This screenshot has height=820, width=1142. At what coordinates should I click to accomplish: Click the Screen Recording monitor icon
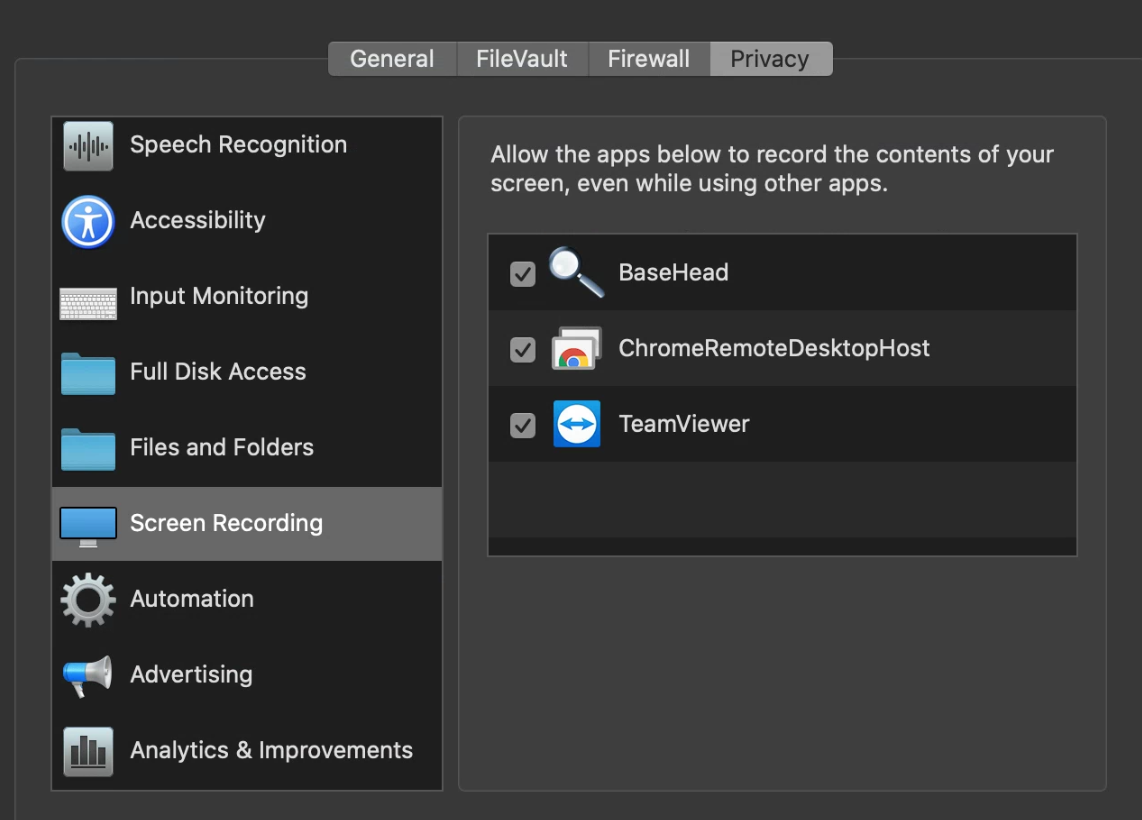pyautogui.click(x=88, y=527)
